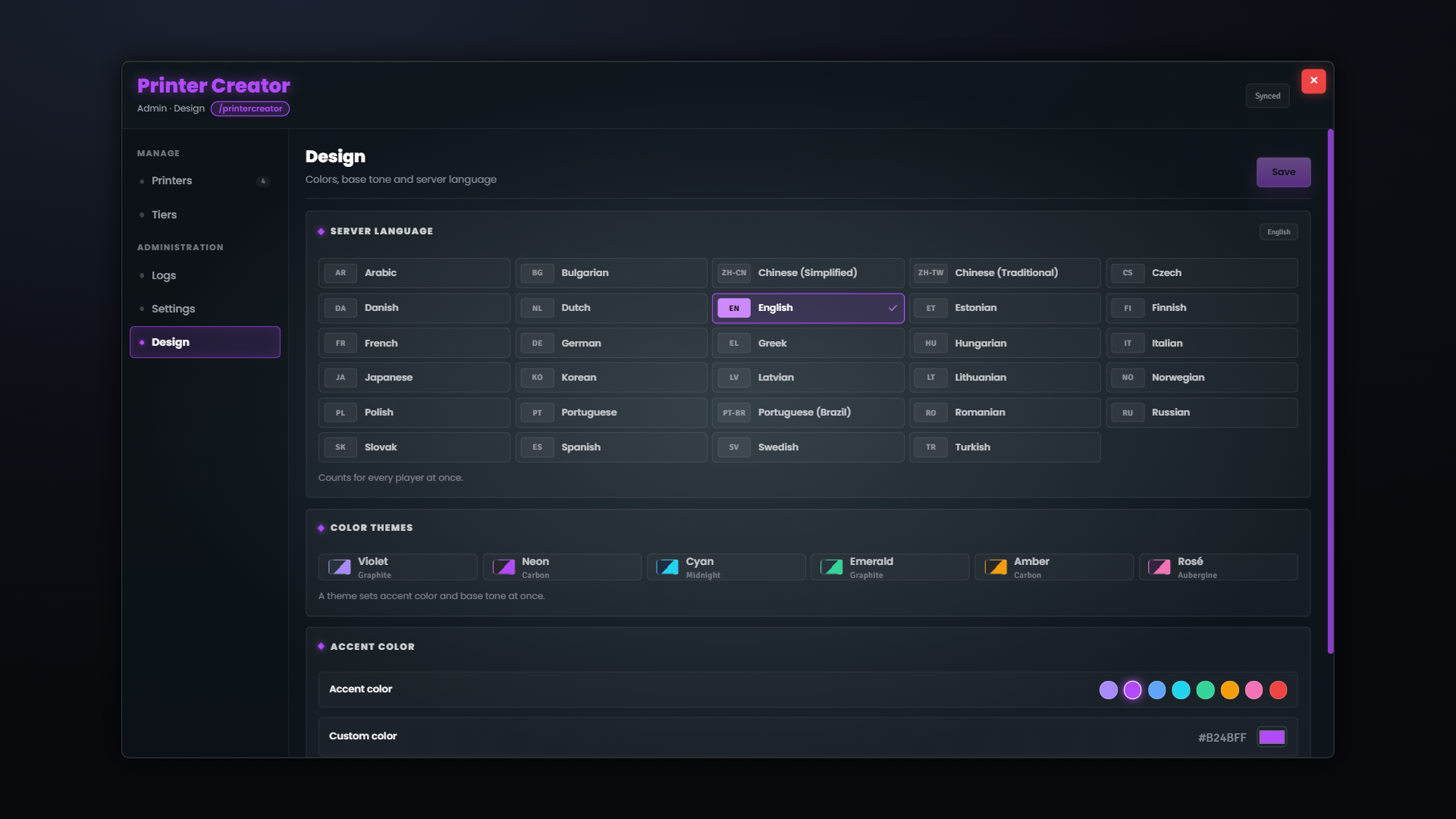
Task: Pick the Cyan Midnight theme icon
Action: [667, 567]
